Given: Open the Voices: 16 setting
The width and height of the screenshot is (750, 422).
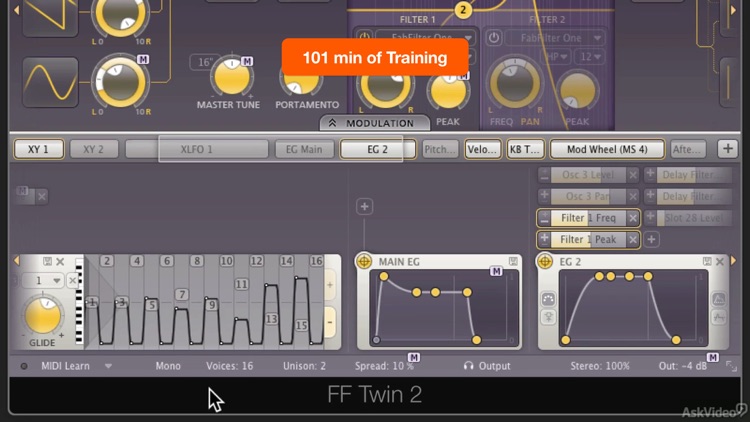Looking at the screenshot, I should click(x=230, y=366).
